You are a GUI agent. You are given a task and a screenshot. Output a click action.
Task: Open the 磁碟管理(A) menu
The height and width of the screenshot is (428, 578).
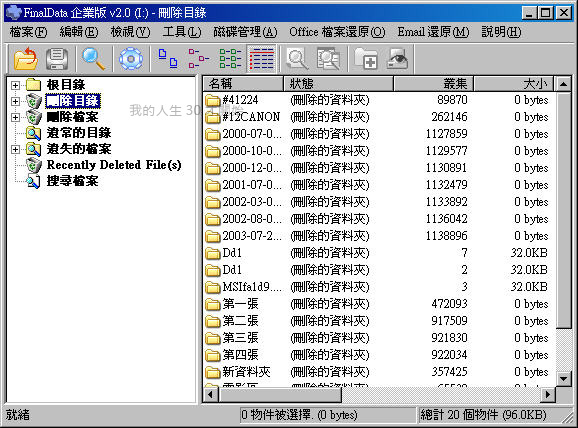245,32
